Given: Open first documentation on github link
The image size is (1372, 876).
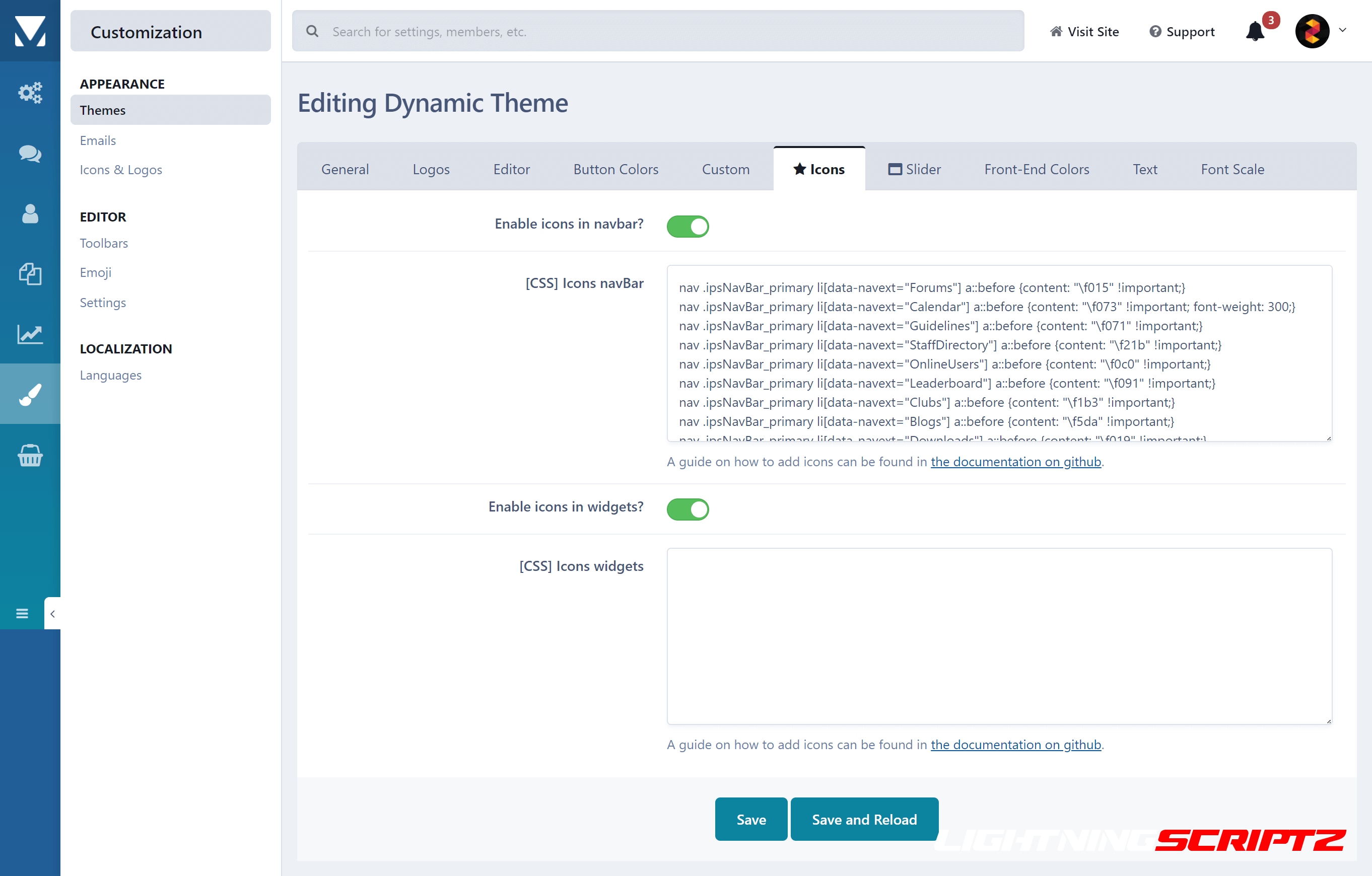Looking at the screenshot, I should click(x=1015, y=461).
